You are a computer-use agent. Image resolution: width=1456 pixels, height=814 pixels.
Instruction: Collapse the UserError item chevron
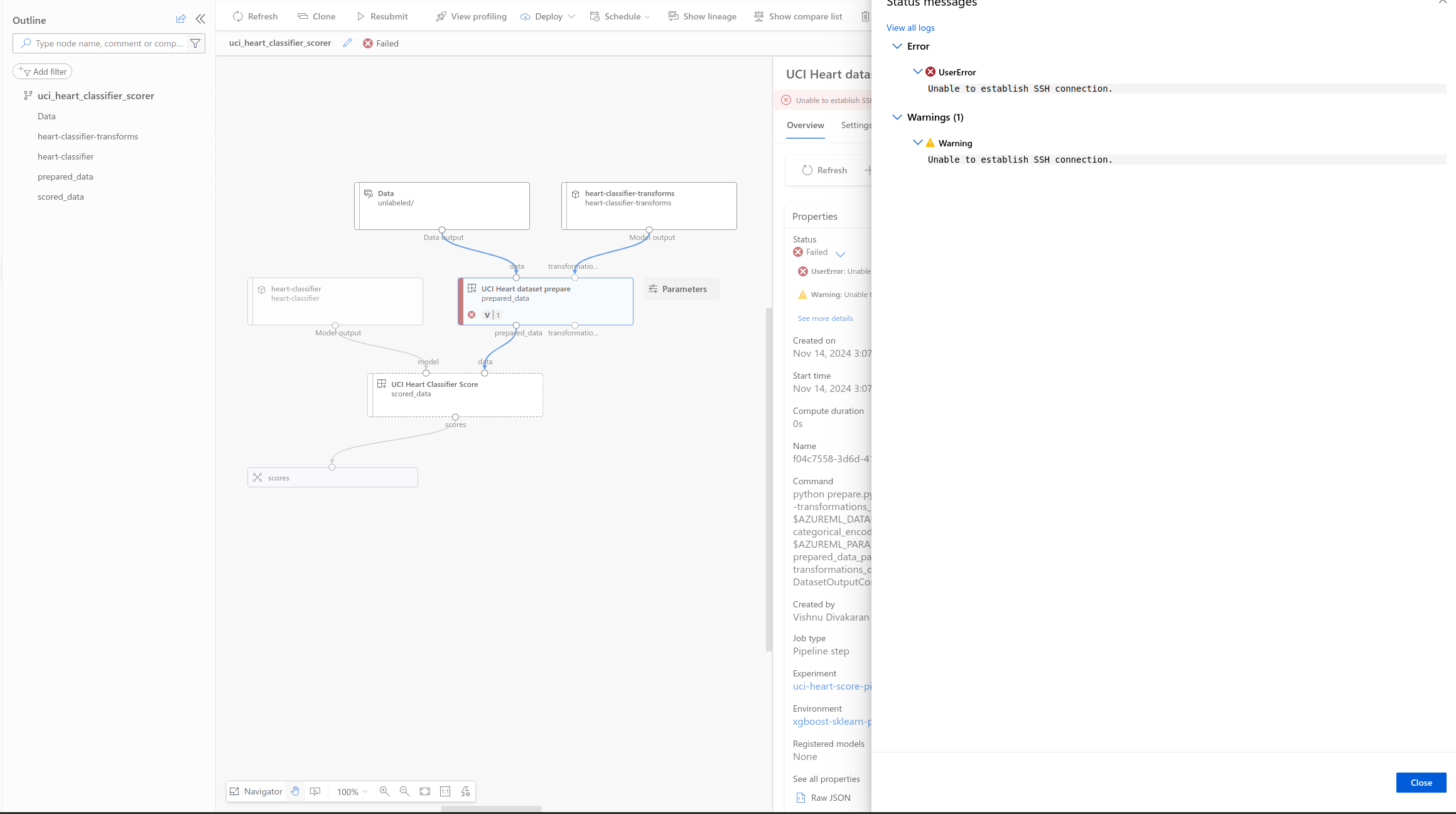pyautogui.click(x=917, y=72)
